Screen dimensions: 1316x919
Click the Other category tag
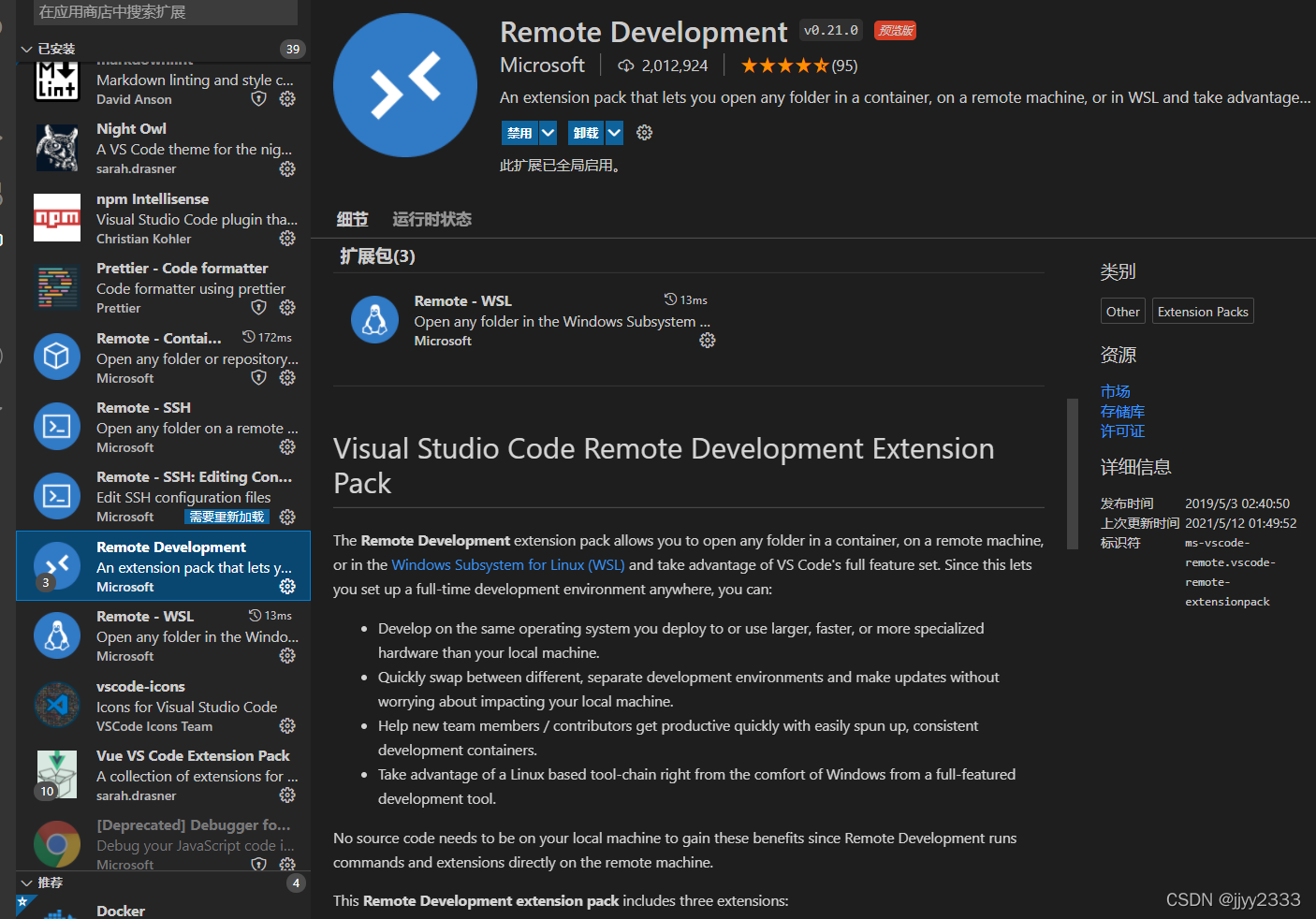[1123, 312]
